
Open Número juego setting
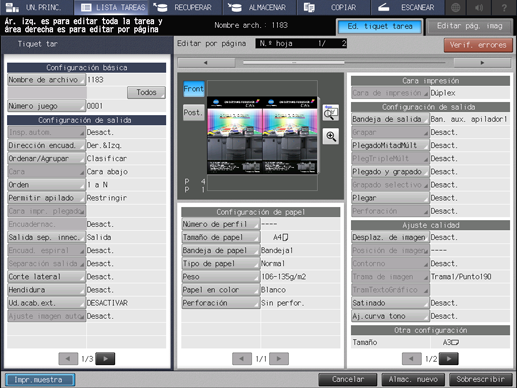pos(47,106)
